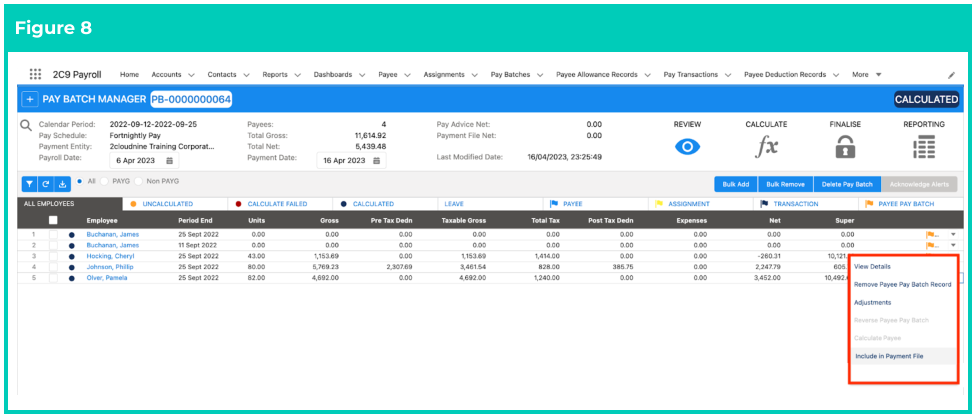Click the pencil edit navigation icon
The width and height of the screenshot is (976, 418).
coord(951,75)
